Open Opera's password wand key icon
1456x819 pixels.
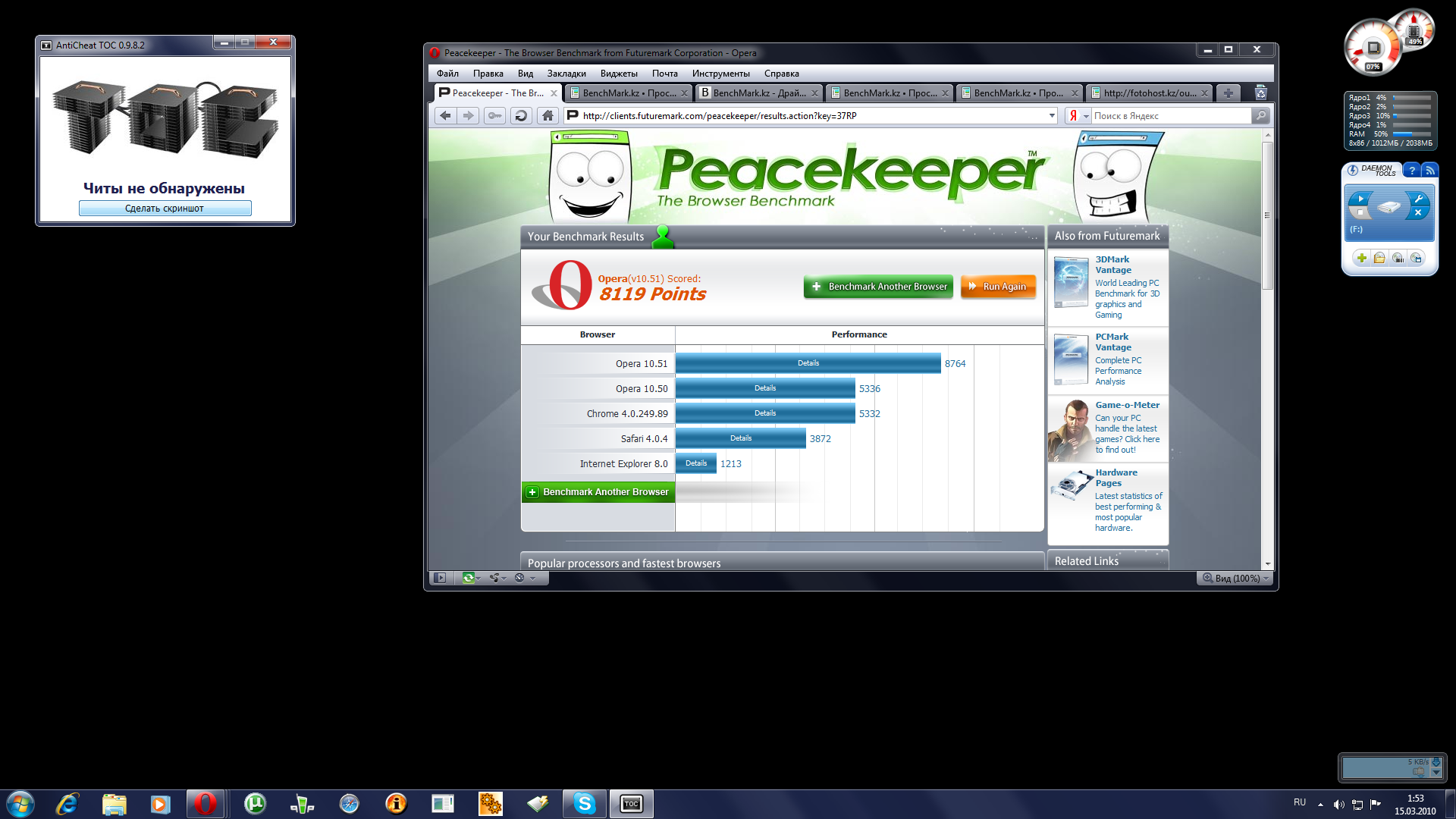coord(494,115)
